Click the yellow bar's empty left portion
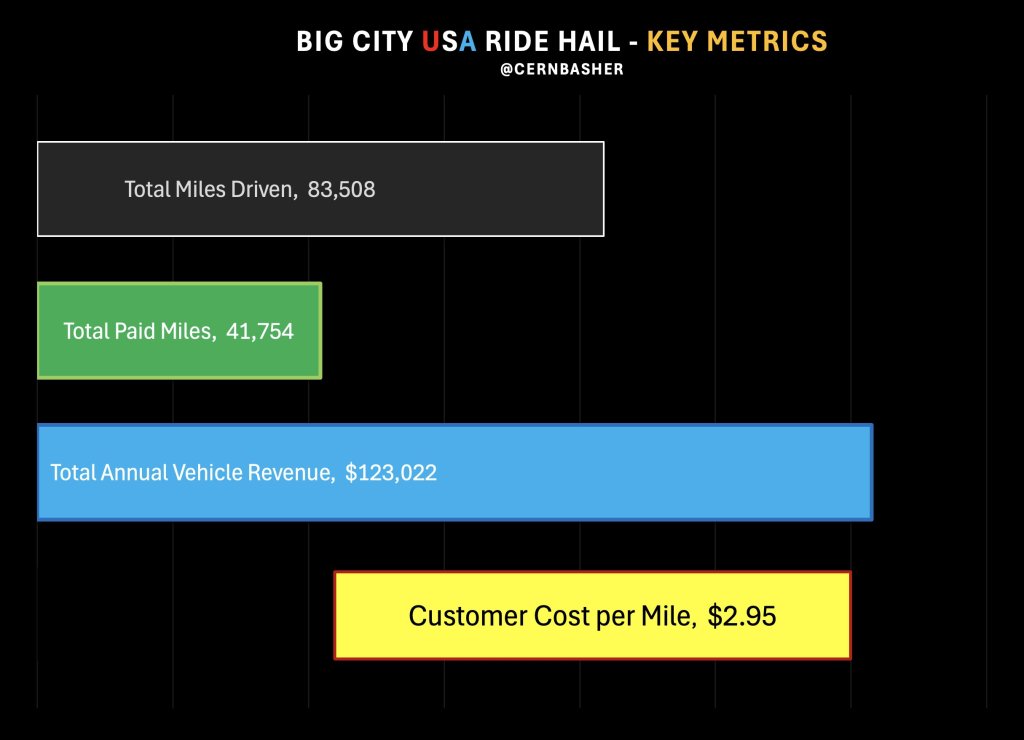Screen dimensions: 1024x740 coord(368,616)
